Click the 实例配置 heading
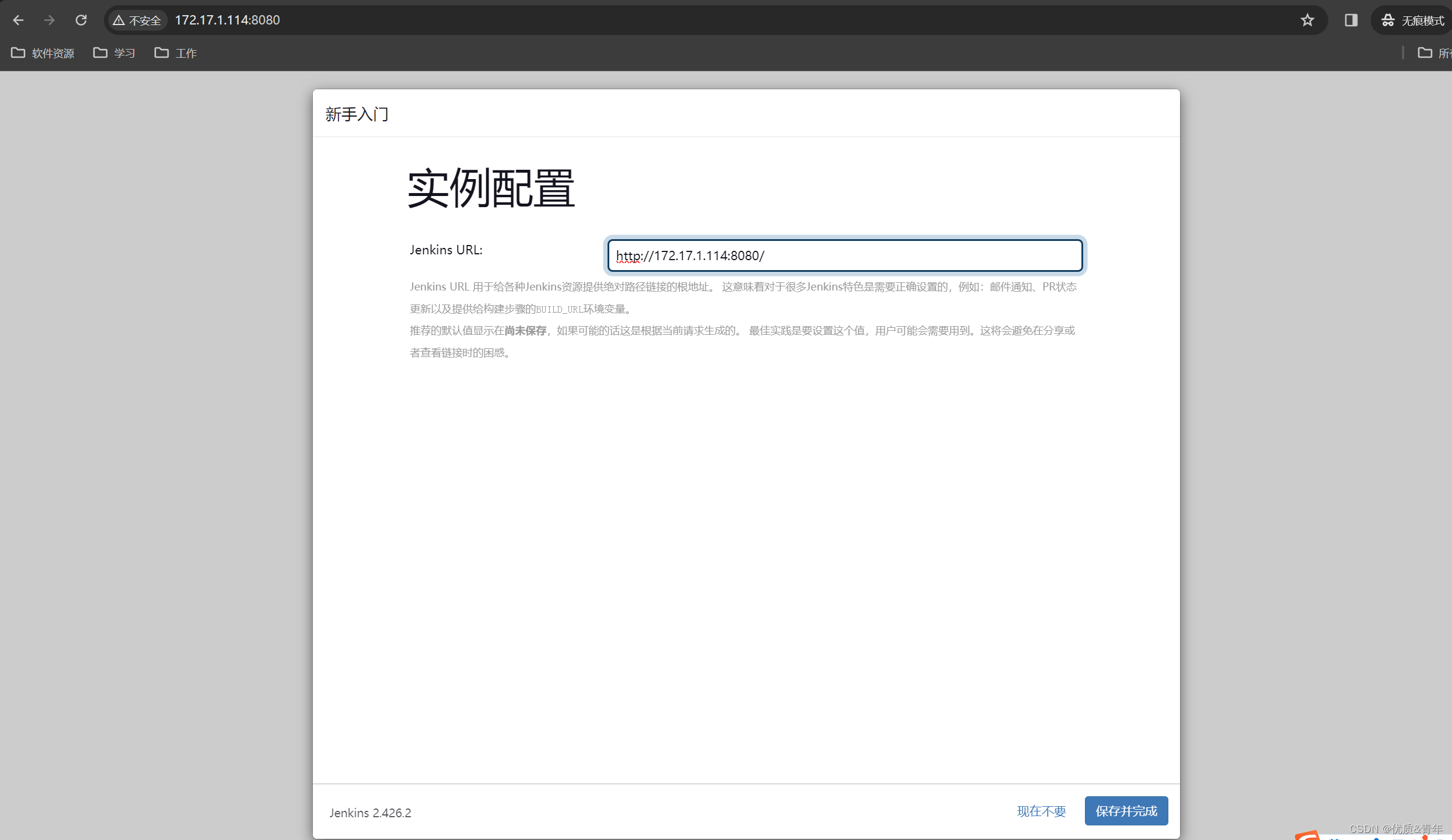This screenshot has height=840, width=1452. [491, 188]
